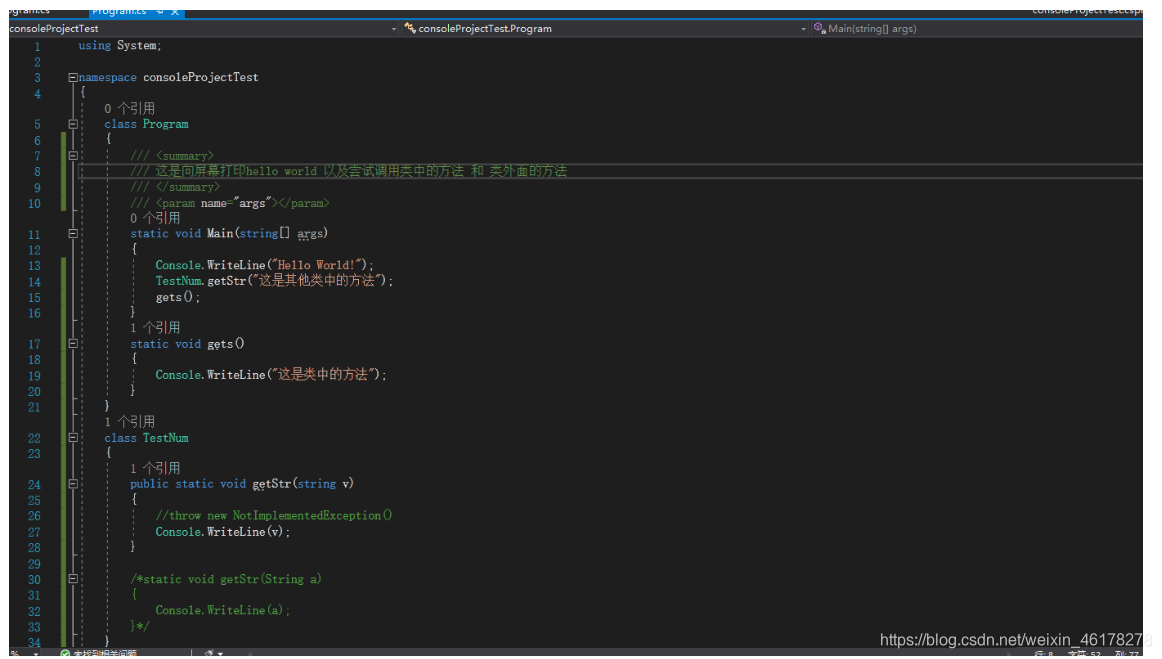Click the commented 'Console.WriteLine(a);' line
Viewport: 1162px width, 659px height.
[222, 611]
